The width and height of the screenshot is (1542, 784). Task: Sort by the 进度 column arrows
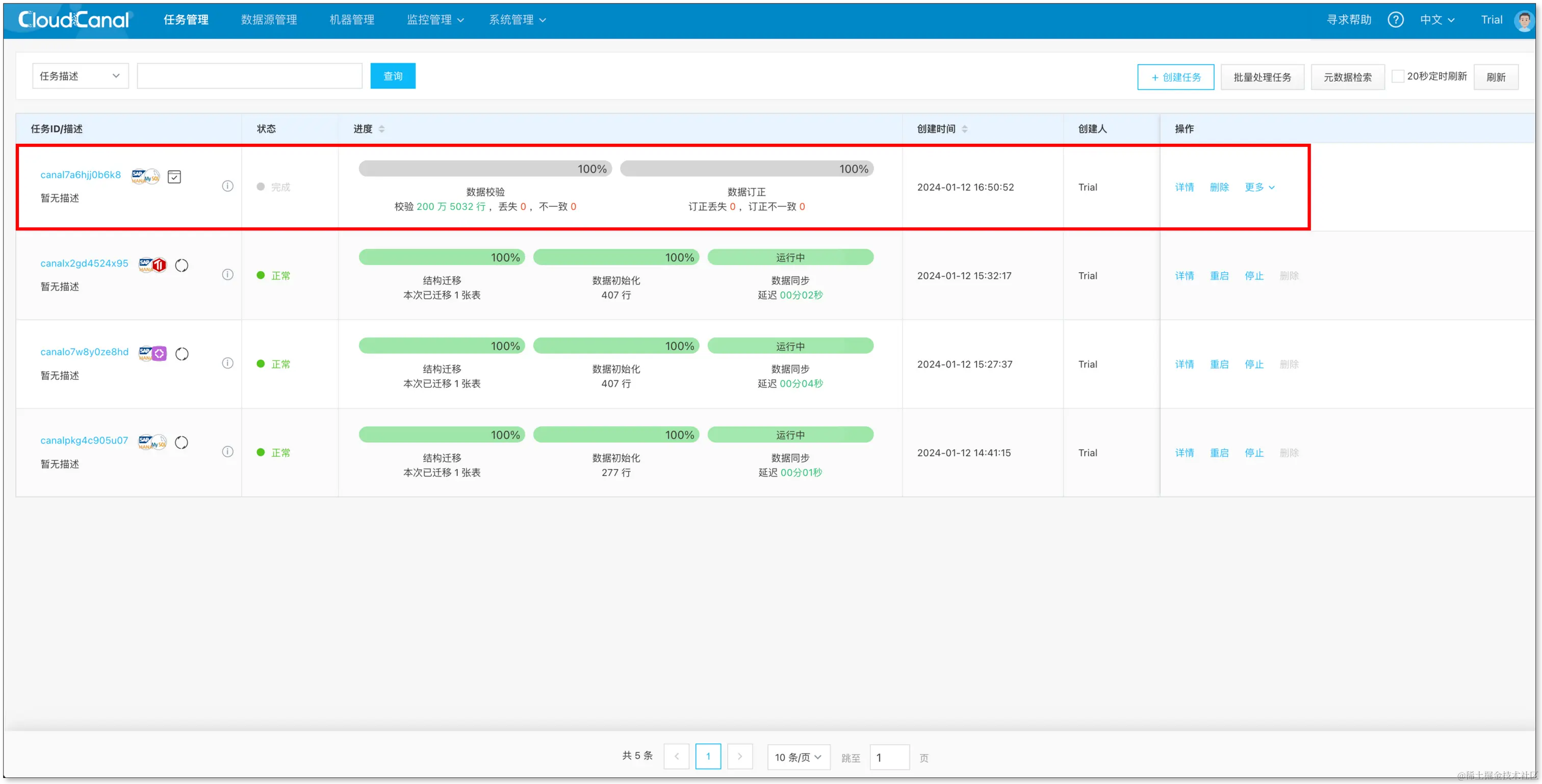point(381,128)
